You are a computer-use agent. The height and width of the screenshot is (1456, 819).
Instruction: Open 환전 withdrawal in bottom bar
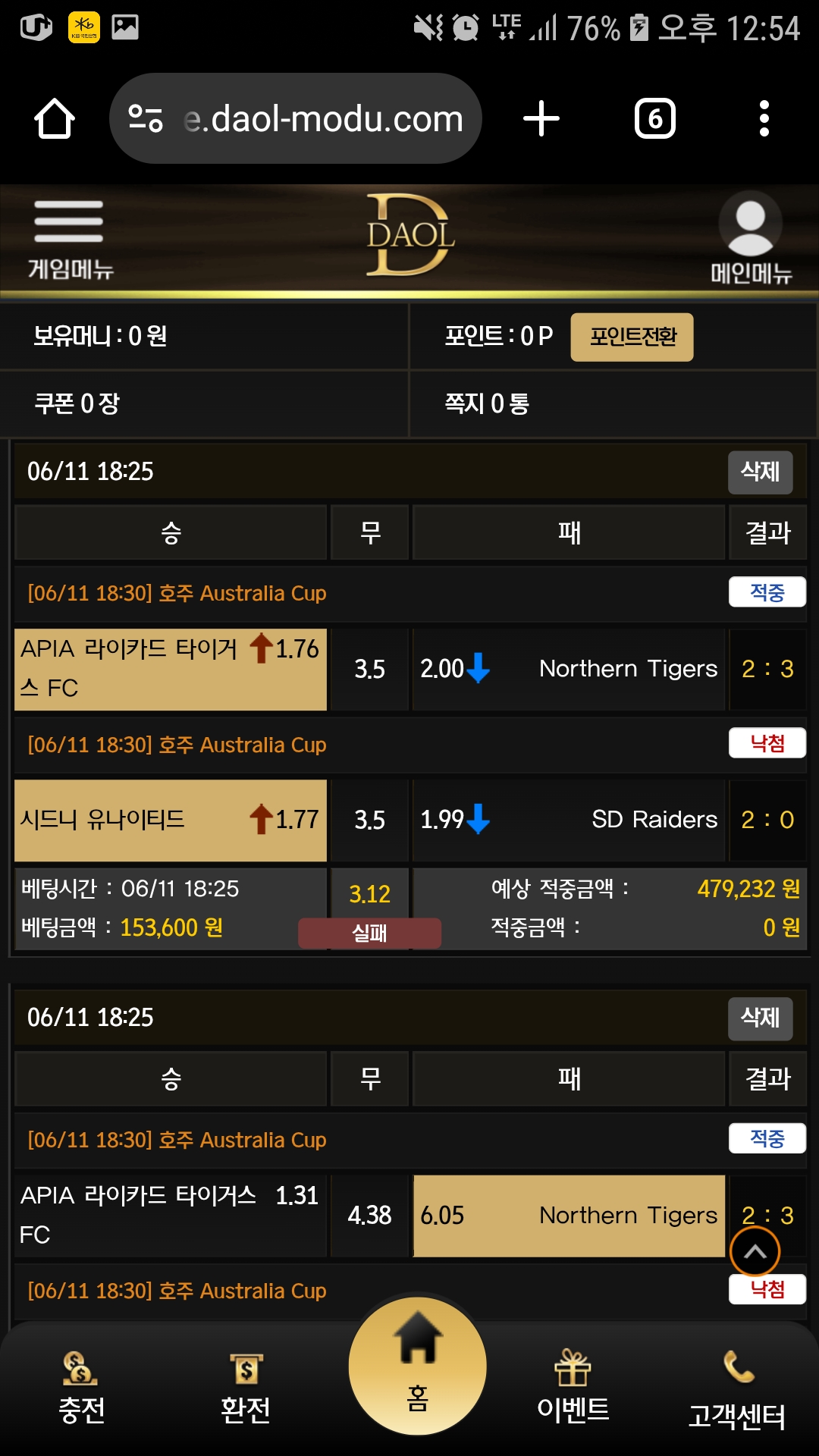pos(246,1389)
